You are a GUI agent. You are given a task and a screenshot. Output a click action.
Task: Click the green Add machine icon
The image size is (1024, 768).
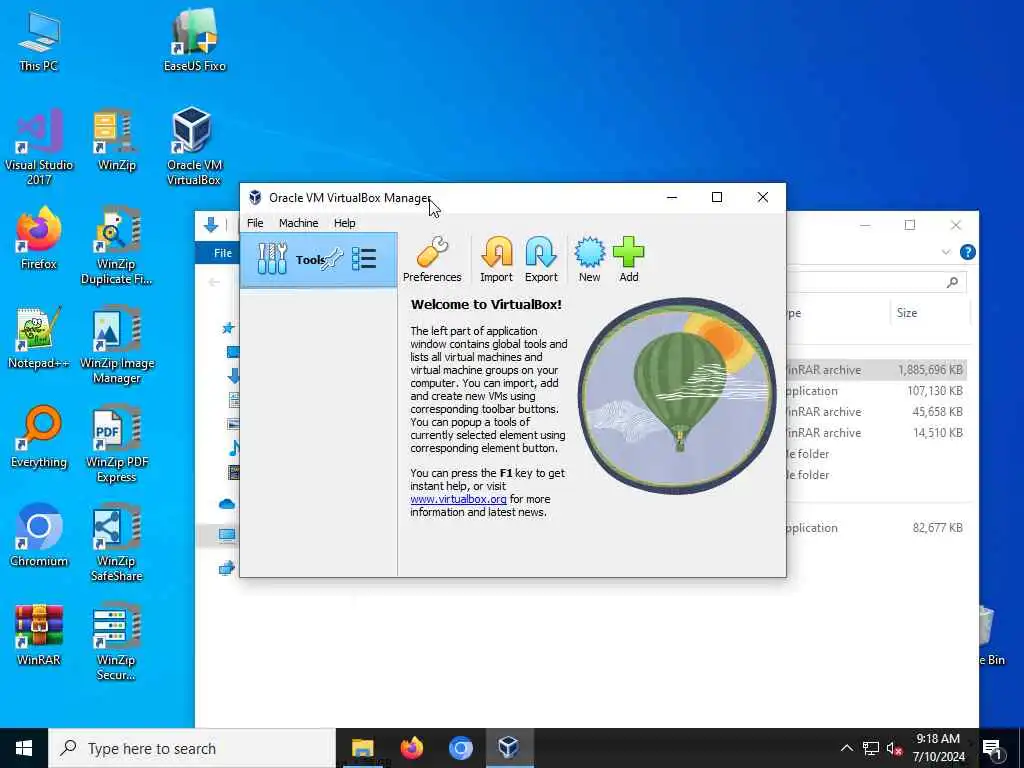[629, 260]
